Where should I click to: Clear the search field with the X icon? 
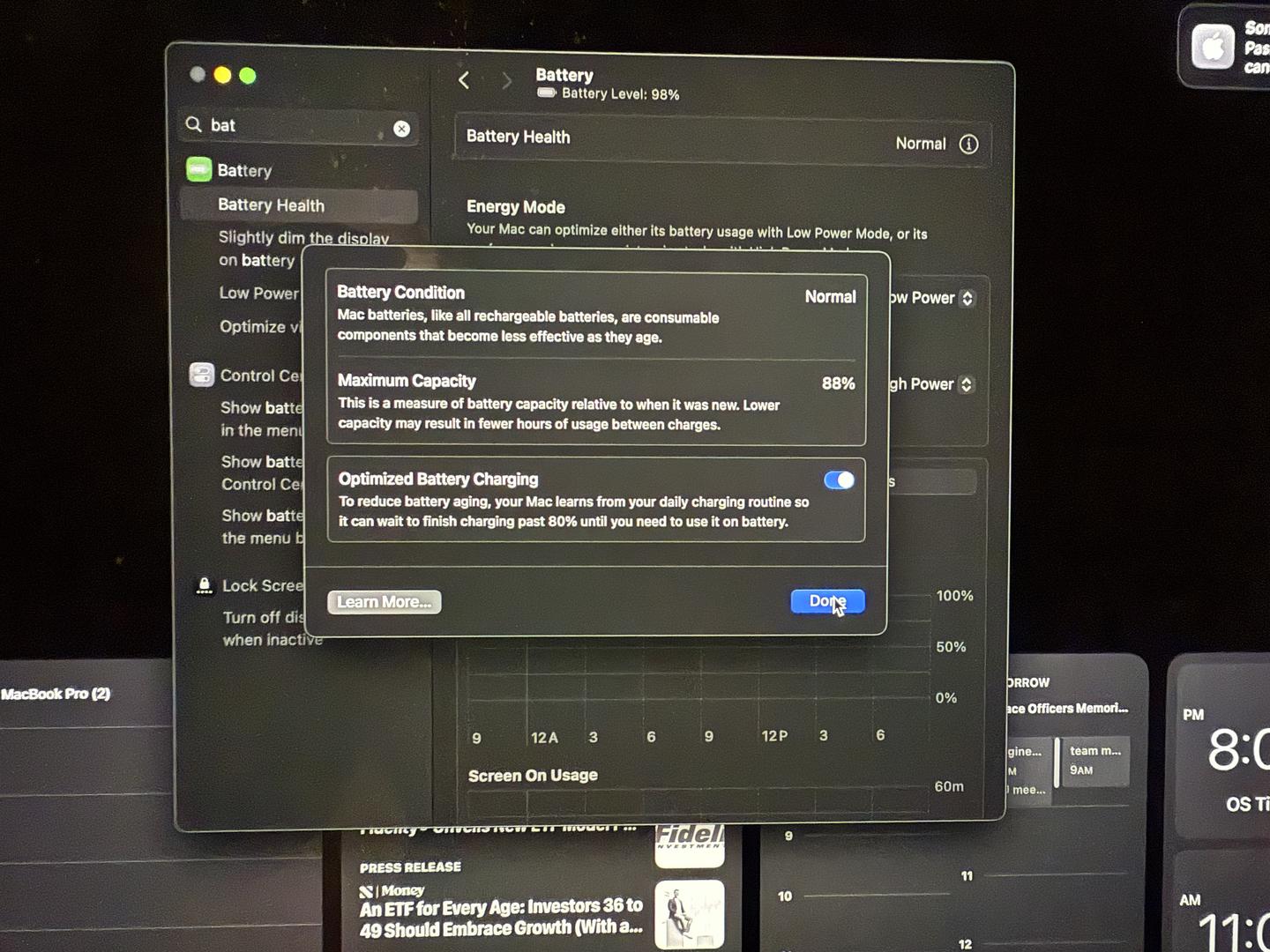point(401,129)
